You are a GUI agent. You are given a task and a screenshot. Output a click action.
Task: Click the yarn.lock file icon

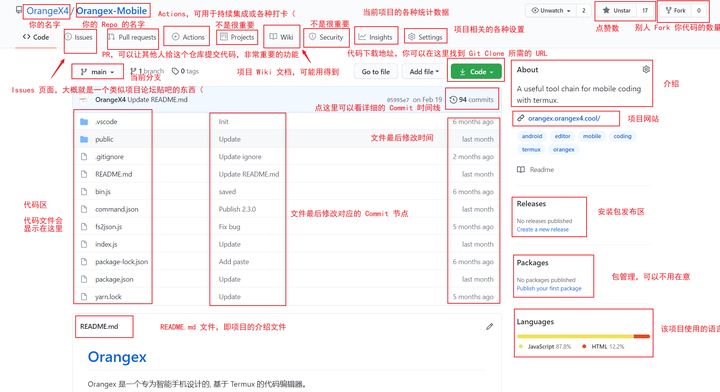tap(84, 297)
